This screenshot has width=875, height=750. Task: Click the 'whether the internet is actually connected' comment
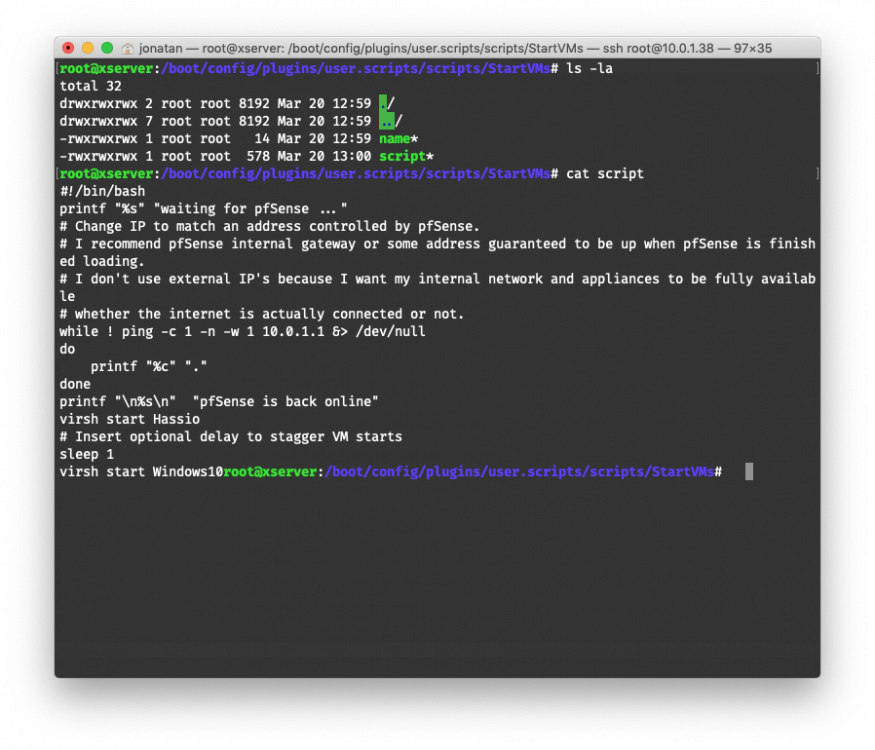pos(262,314)
